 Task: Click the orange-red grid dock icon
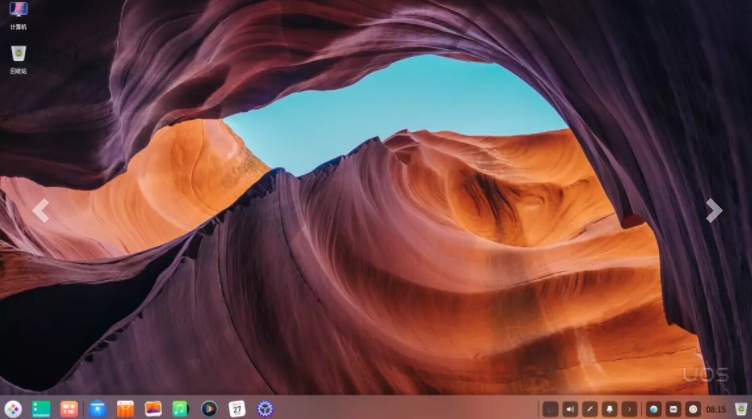[69, 408]
